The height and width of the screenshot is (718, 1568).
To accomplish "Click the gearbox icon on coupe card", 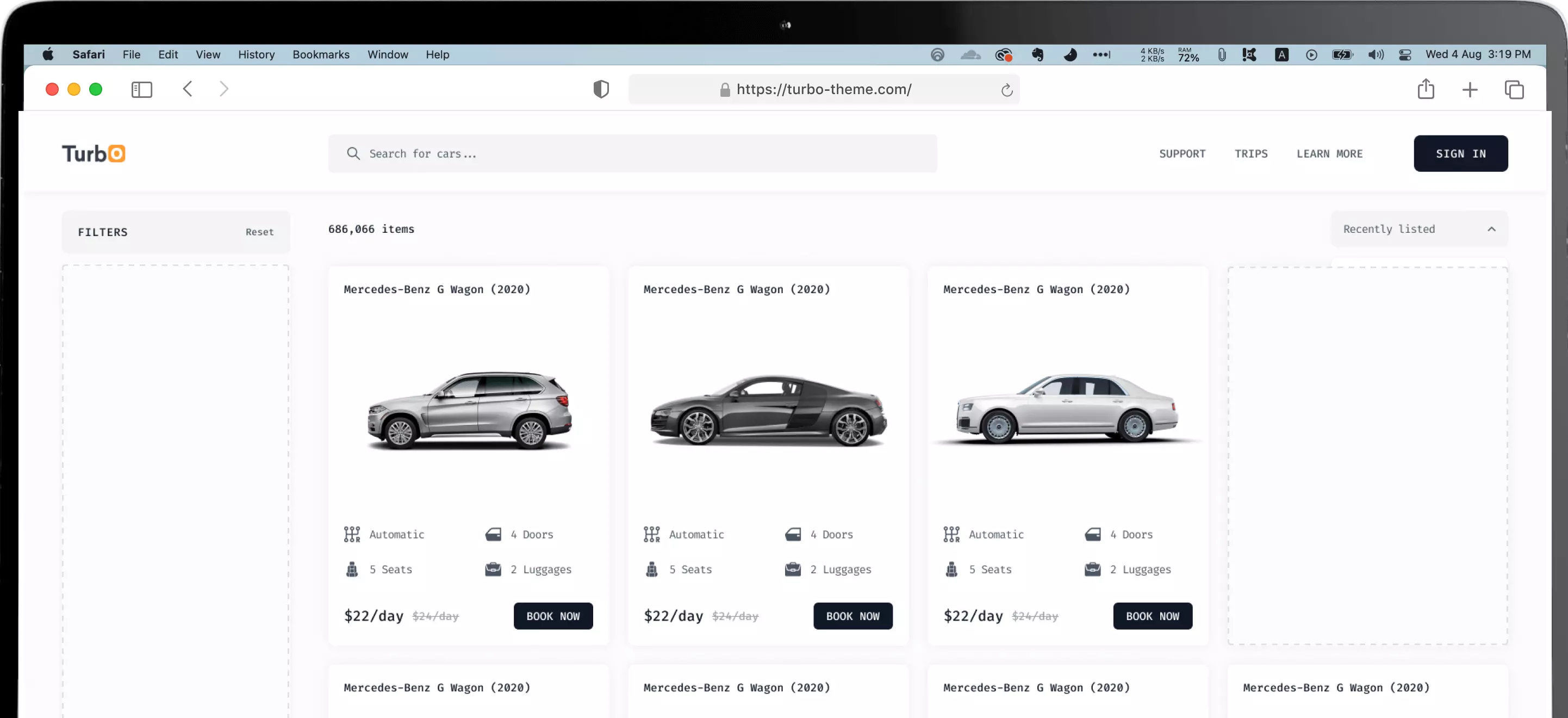I will pos(651,534).
